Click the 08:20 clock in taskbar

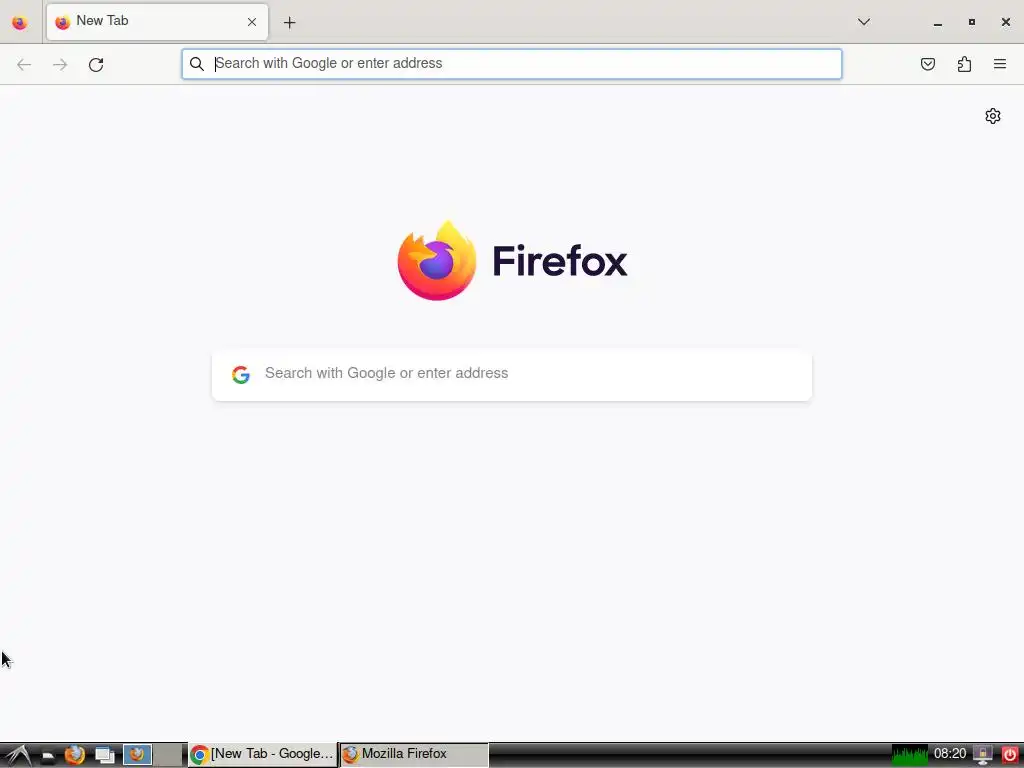coord(950,754)
